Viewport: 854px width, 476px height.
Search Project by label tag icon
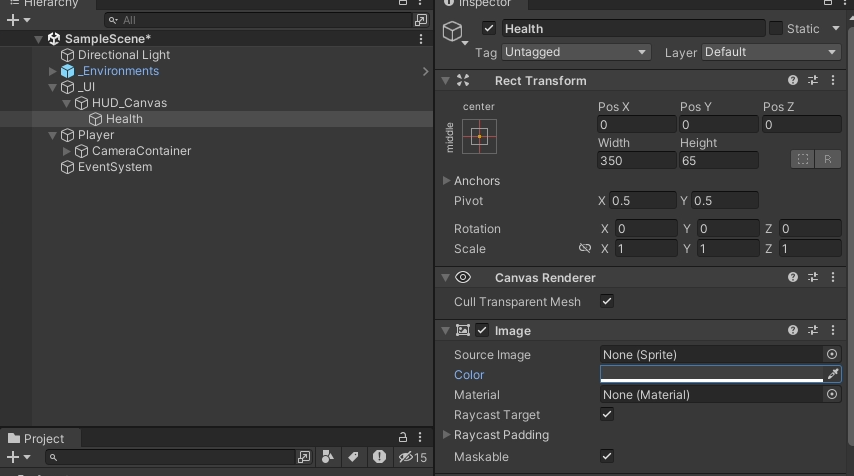point(353,457)
